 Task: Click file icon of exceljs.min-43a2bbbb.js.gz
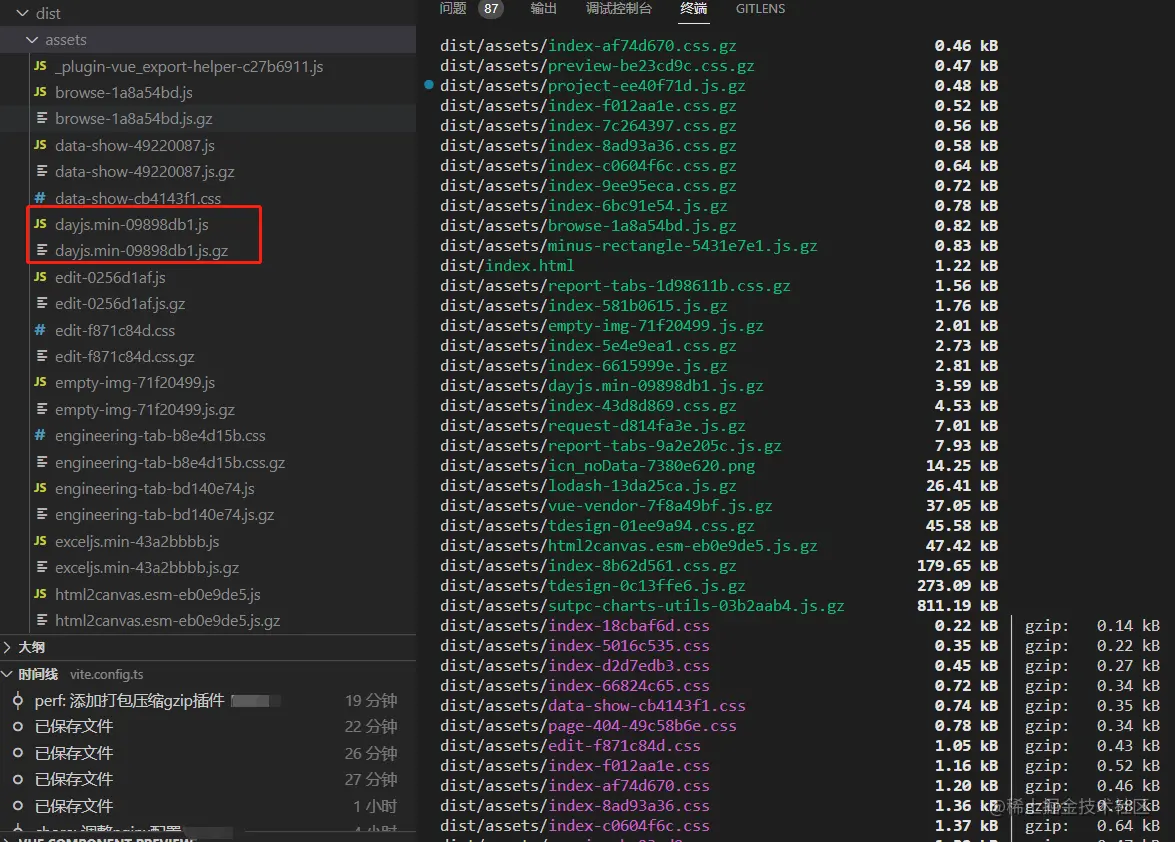click(x=41, y=567)
